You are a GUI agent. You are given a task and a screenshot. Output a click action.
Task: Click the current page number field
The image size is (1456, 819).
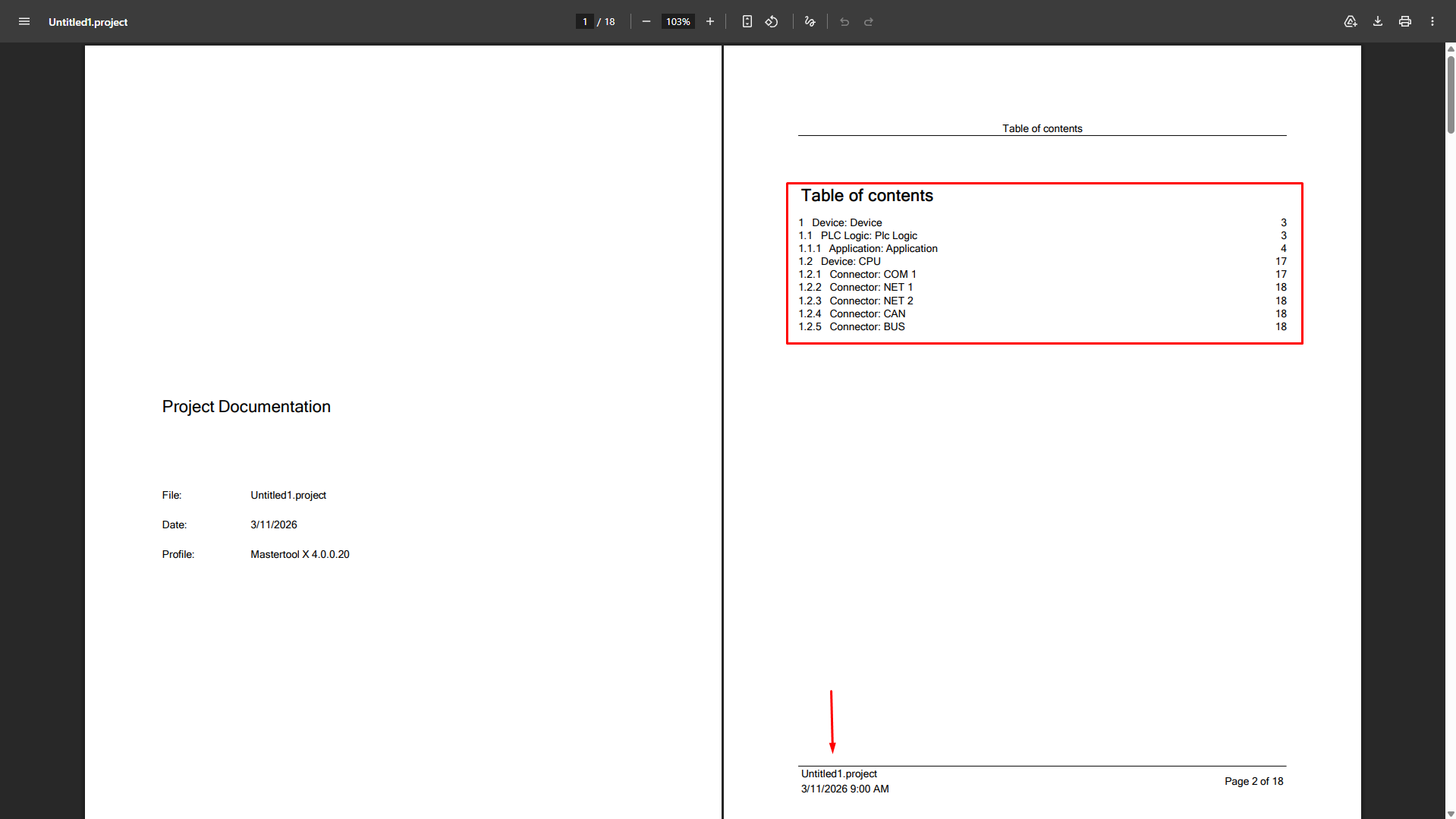tap(585, 21)
